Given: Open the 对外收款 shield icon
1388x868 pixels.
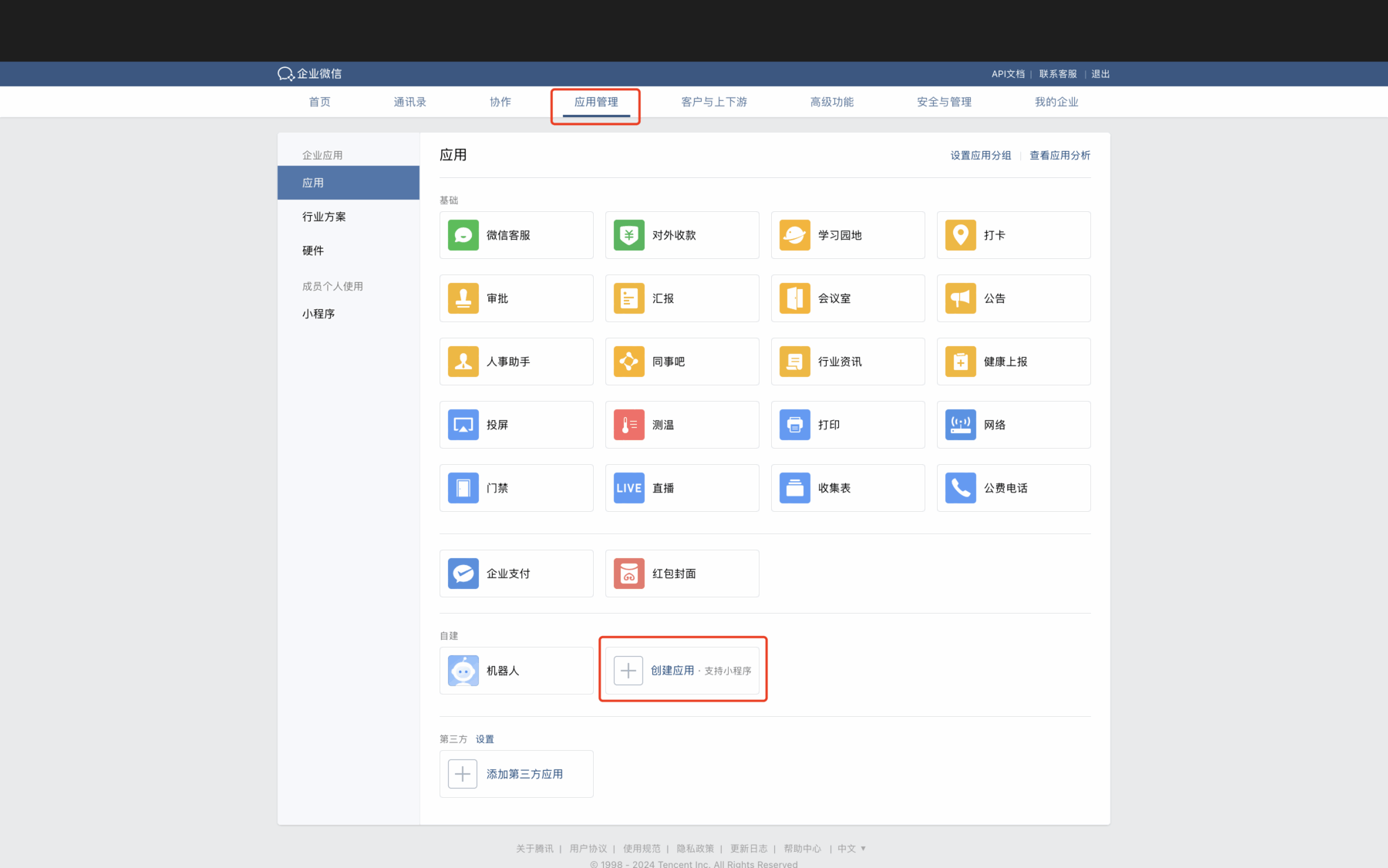Looking at the screenshot, I should coord(629,235).
